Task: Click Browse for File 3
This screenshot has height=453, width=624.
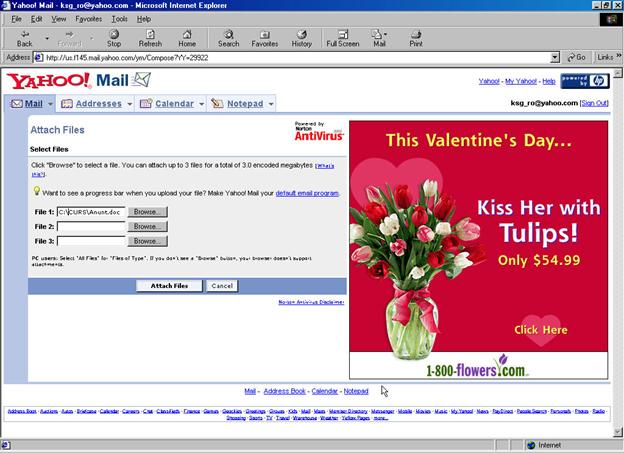Action: pyautogui.click(x=147, y=241)
